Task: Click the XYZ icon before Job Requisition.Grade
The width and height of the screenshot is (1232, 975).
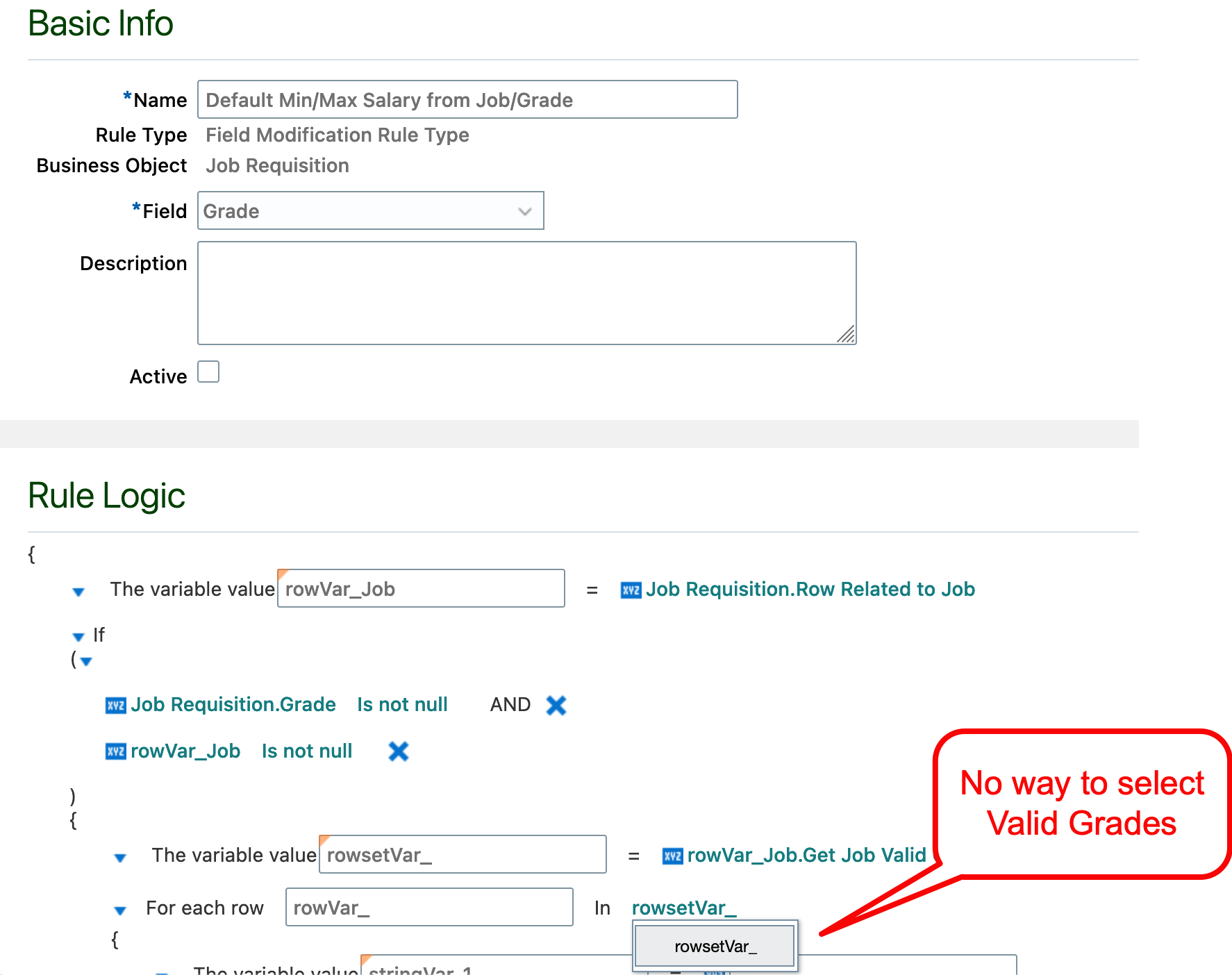Action: [116, 704]
